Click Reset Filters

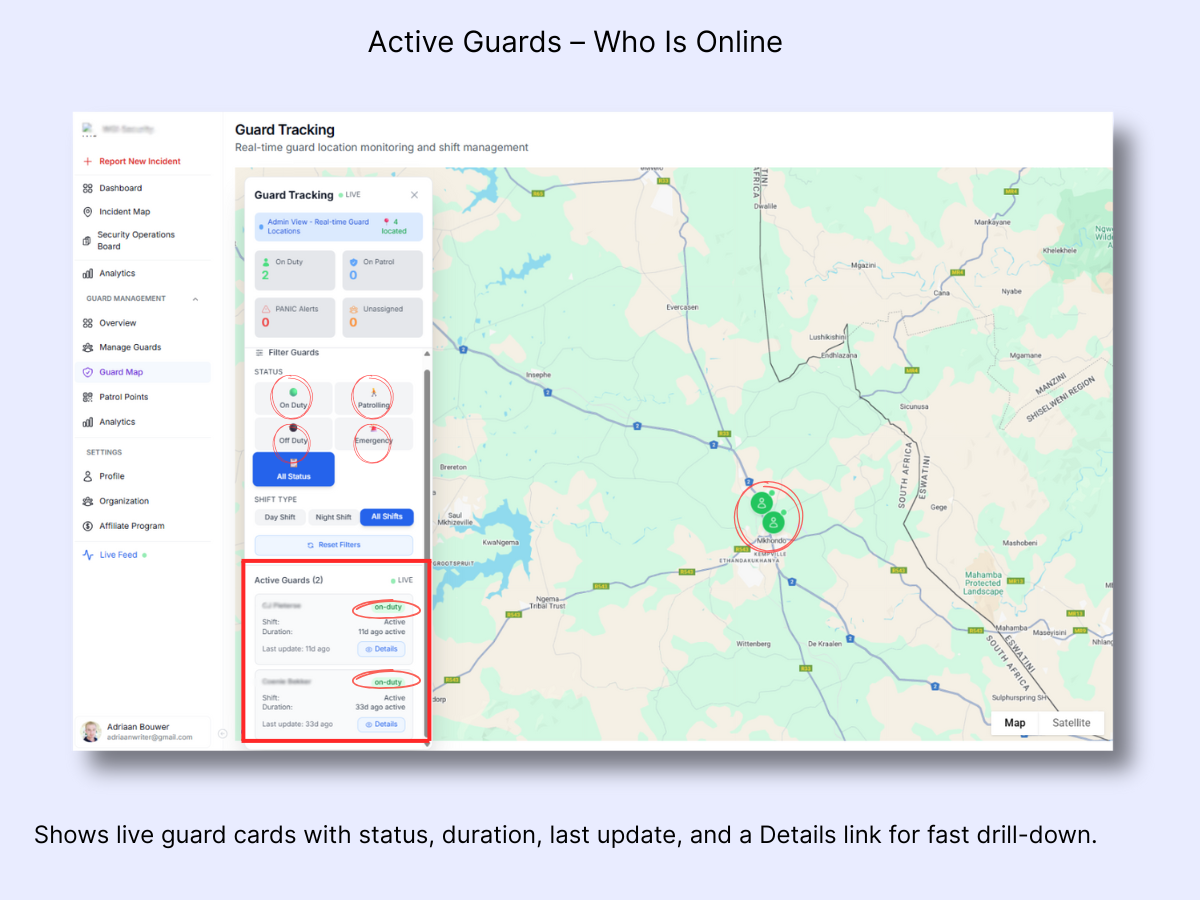coord(336,545)
